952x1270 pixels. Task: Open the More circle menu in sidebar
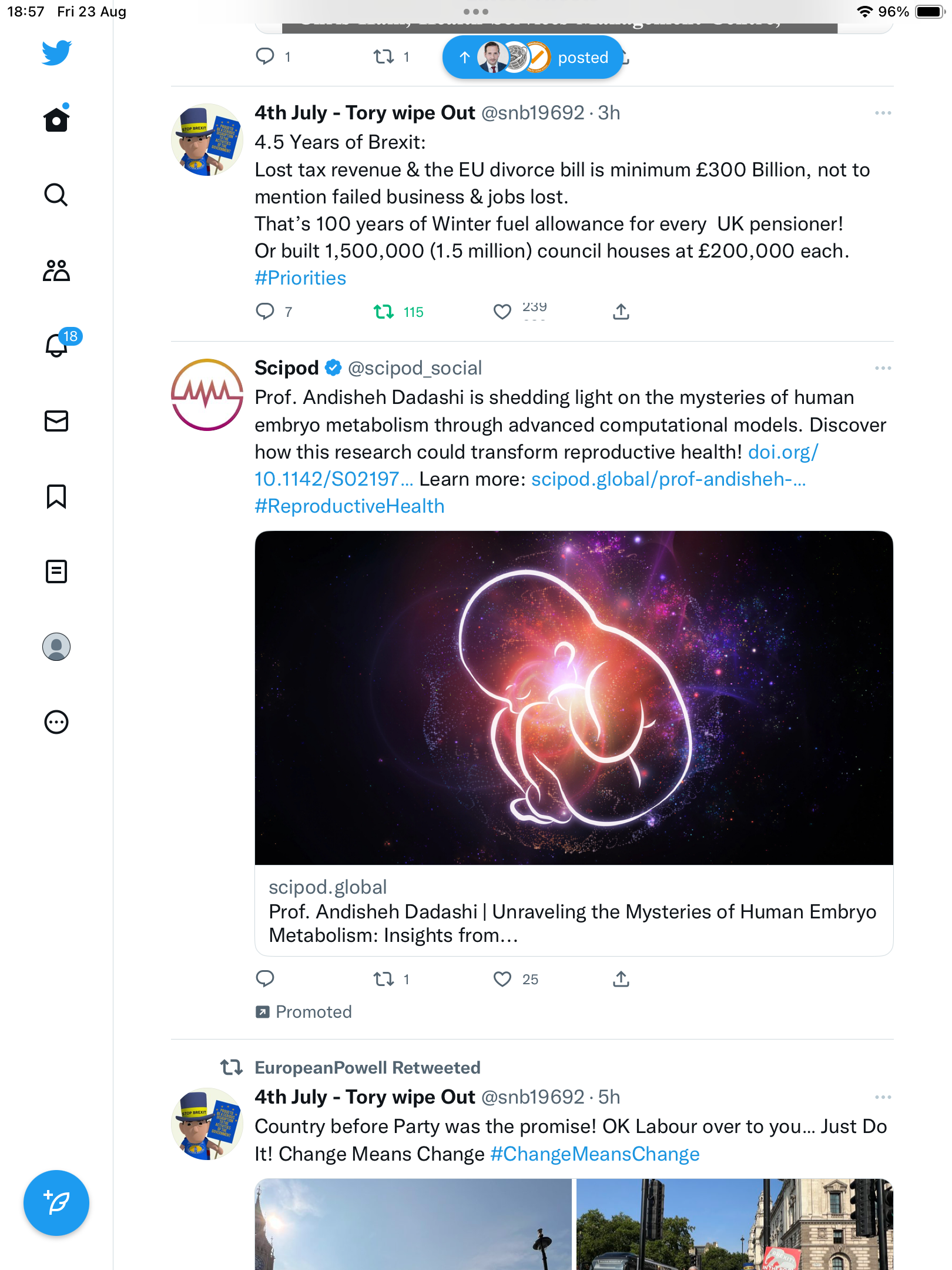(56, 722)
